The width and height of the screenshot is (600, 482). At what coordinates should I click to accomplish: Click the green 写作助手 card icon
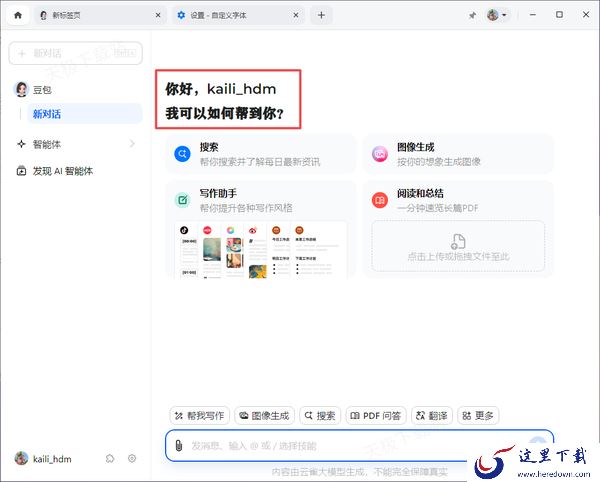pyautogui.click(x=183, y=200)
